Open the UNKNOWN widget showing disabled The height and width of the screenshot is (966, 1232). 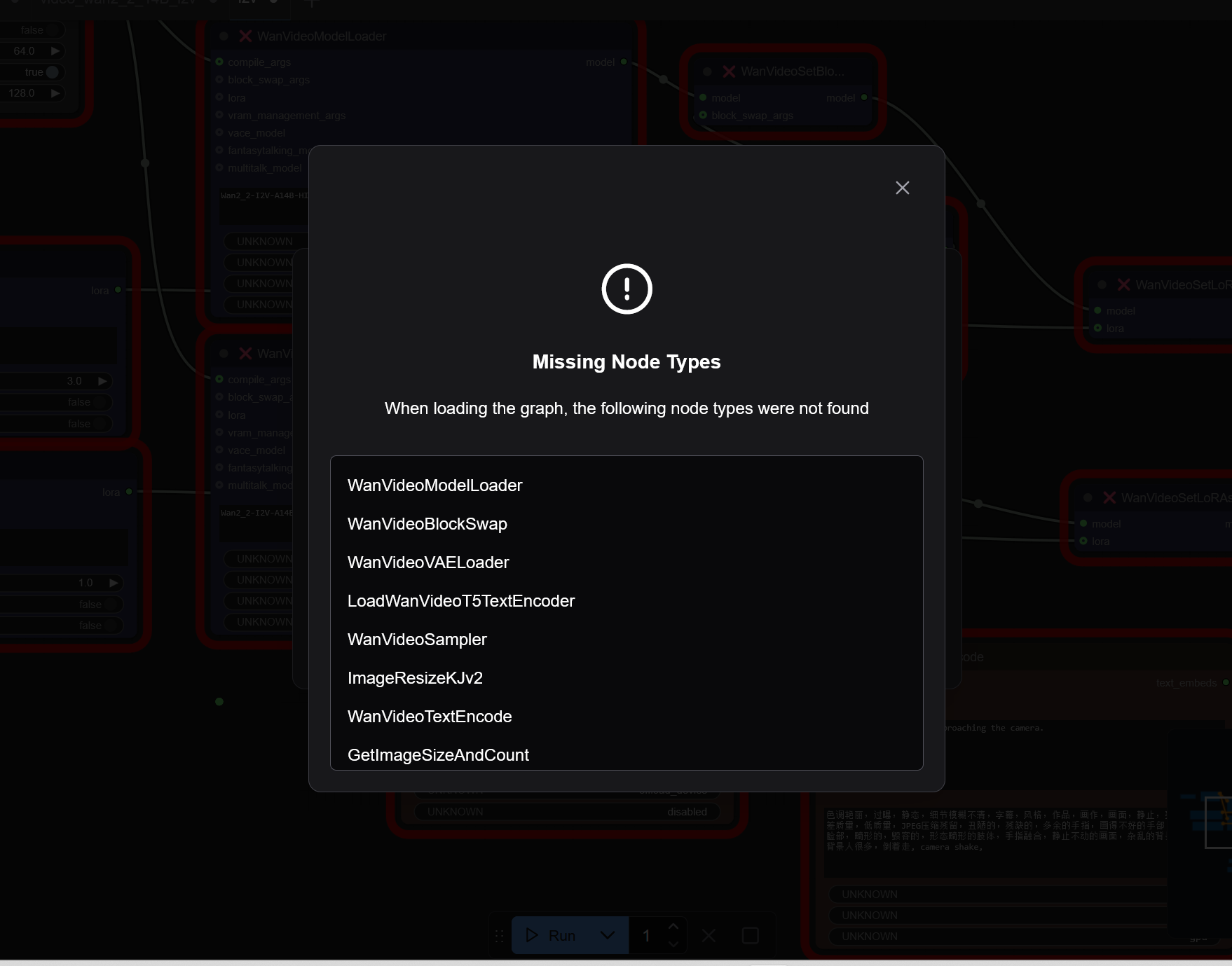pos(568,812)
